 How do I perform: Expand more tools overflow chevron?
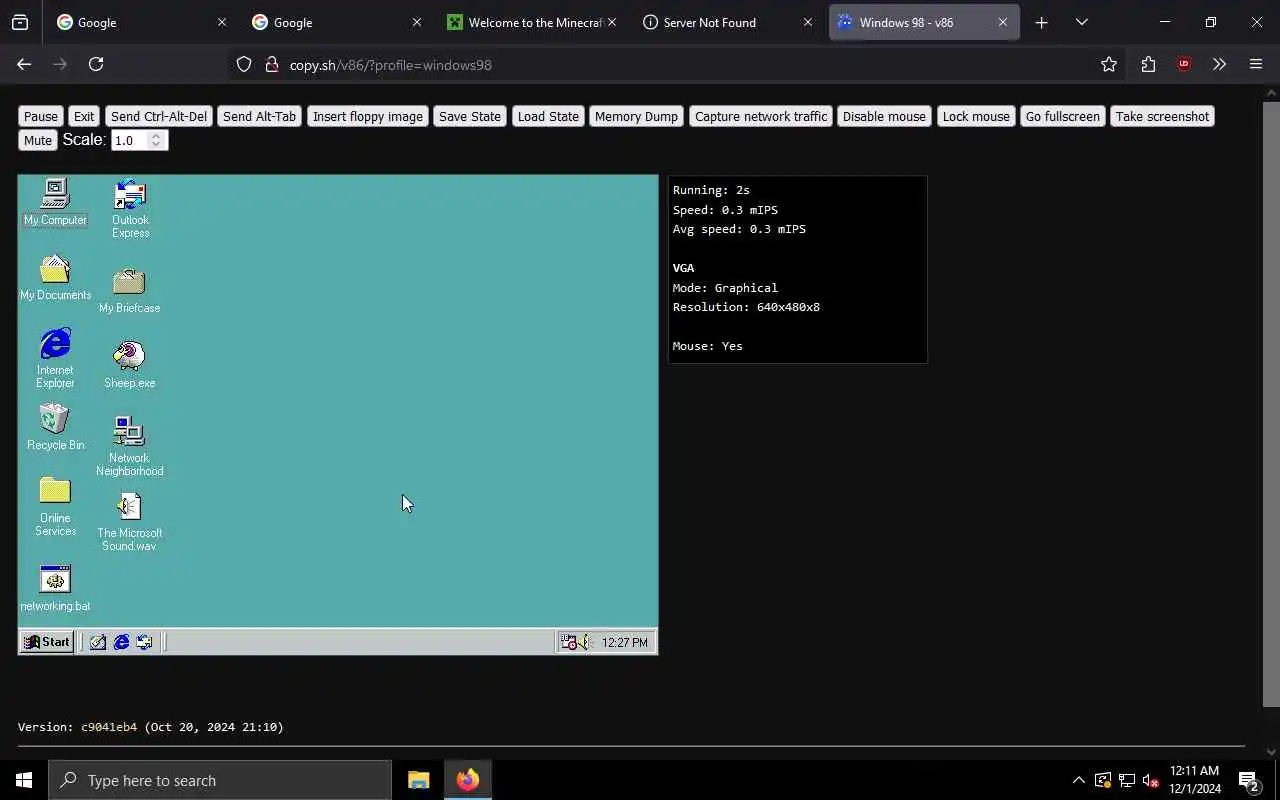[1219, 64]
